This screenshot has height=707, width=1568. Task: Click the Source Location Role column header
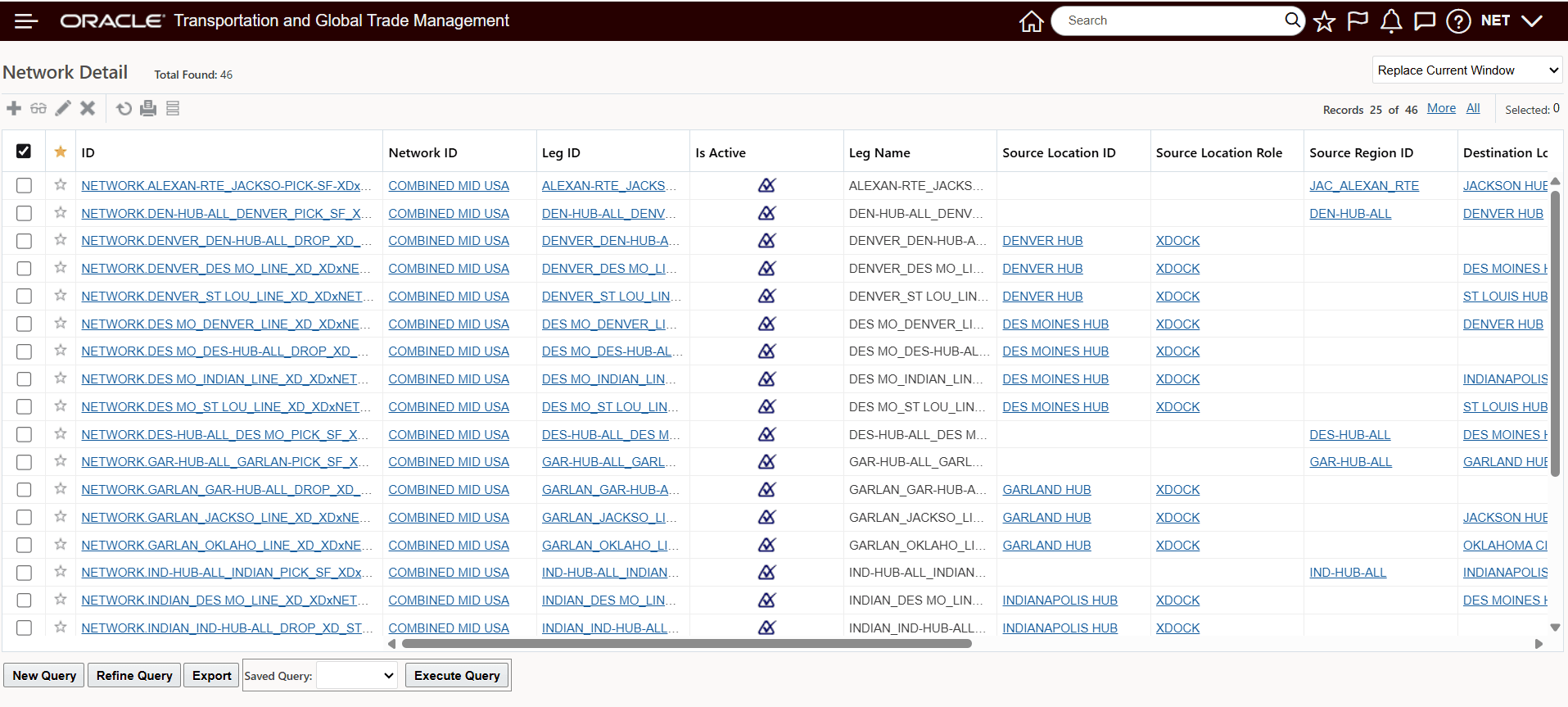click(1219, 152)
